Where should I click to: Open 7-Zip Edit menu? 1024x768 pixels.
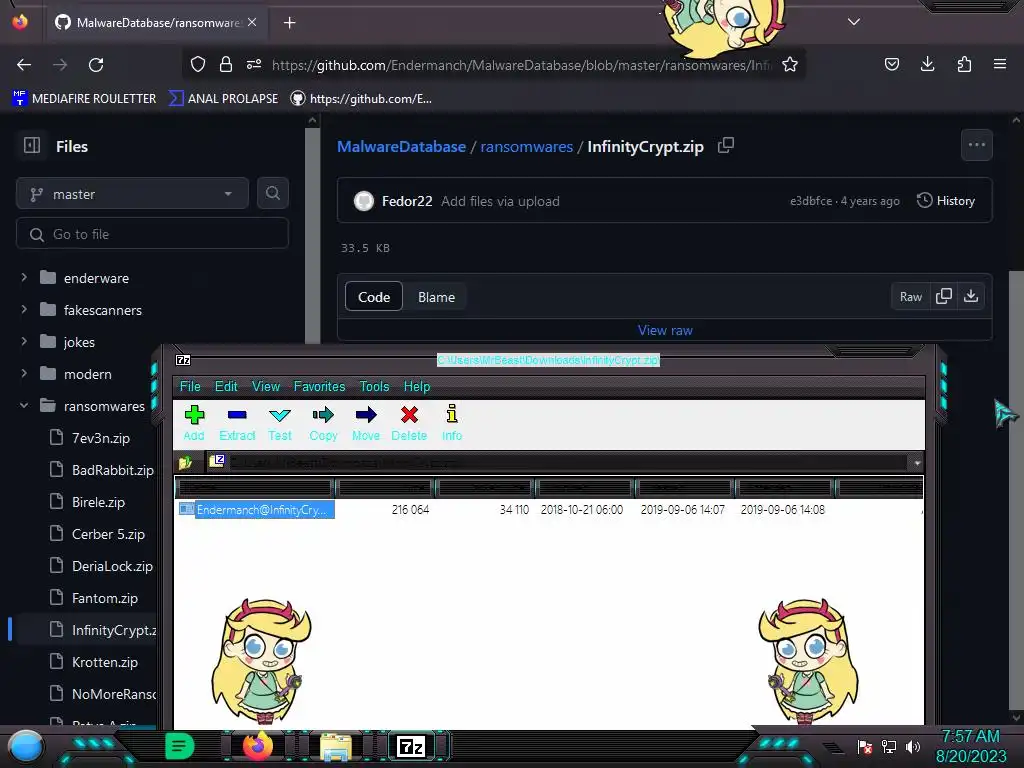(226, 387)
